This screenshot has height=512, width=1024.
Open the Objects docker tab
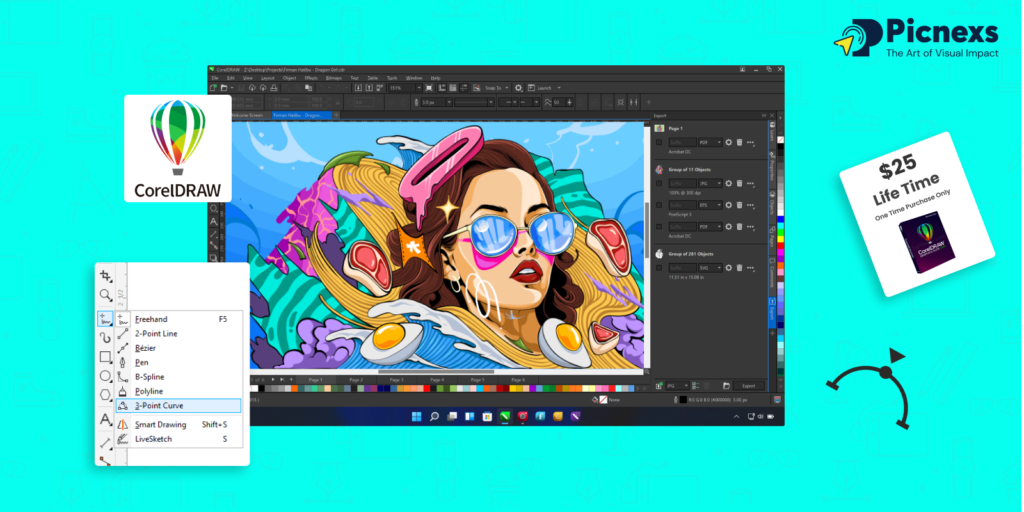pos(772,206)
